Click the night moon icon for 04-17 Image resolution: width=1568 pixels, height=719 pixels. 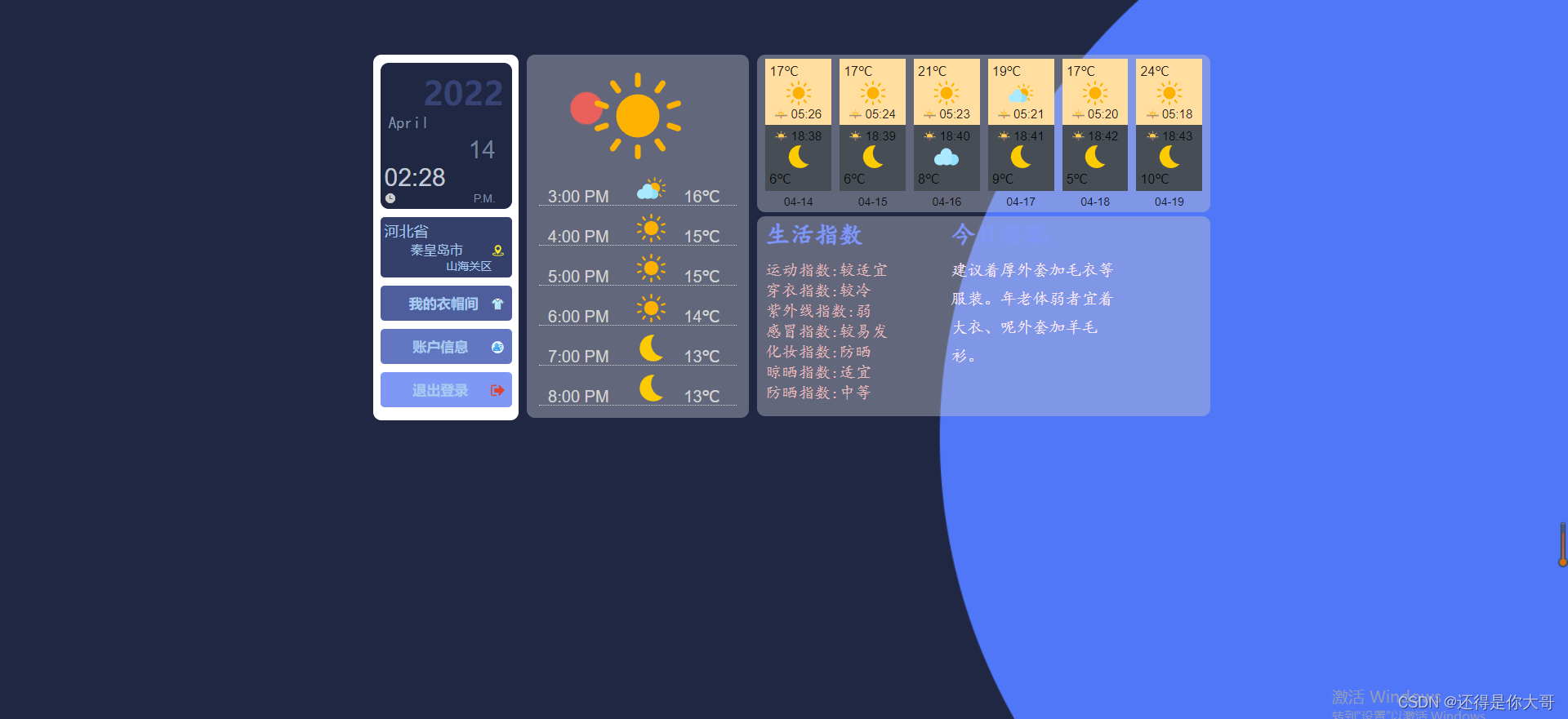click(x=1021, y=157)
